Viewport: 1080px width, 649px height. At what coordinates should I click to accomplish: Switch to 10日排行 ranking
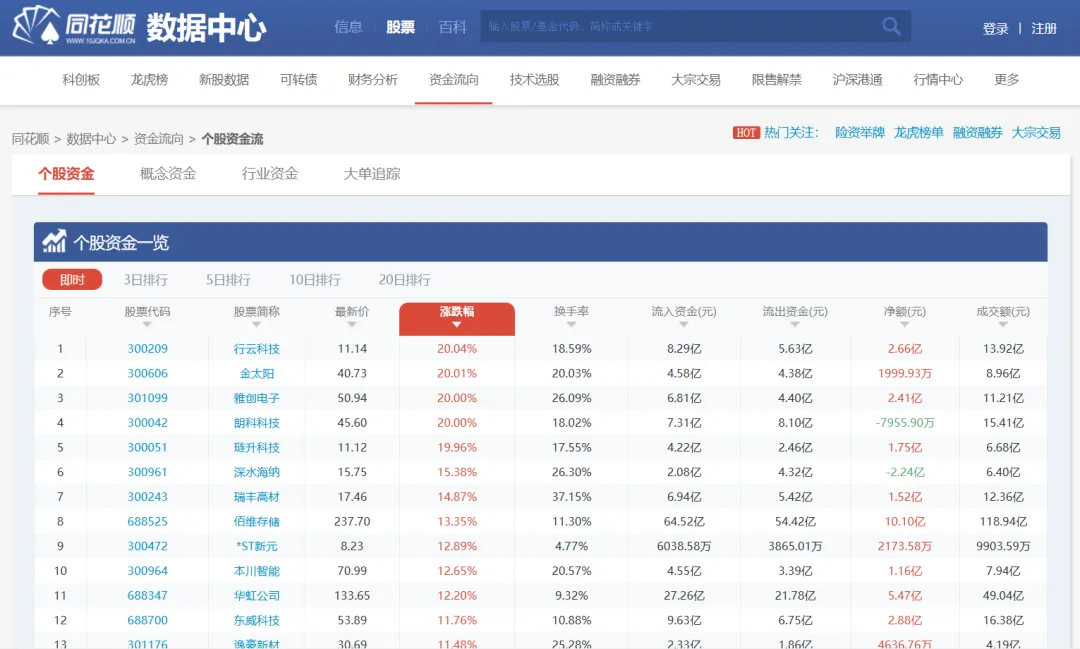315,280
